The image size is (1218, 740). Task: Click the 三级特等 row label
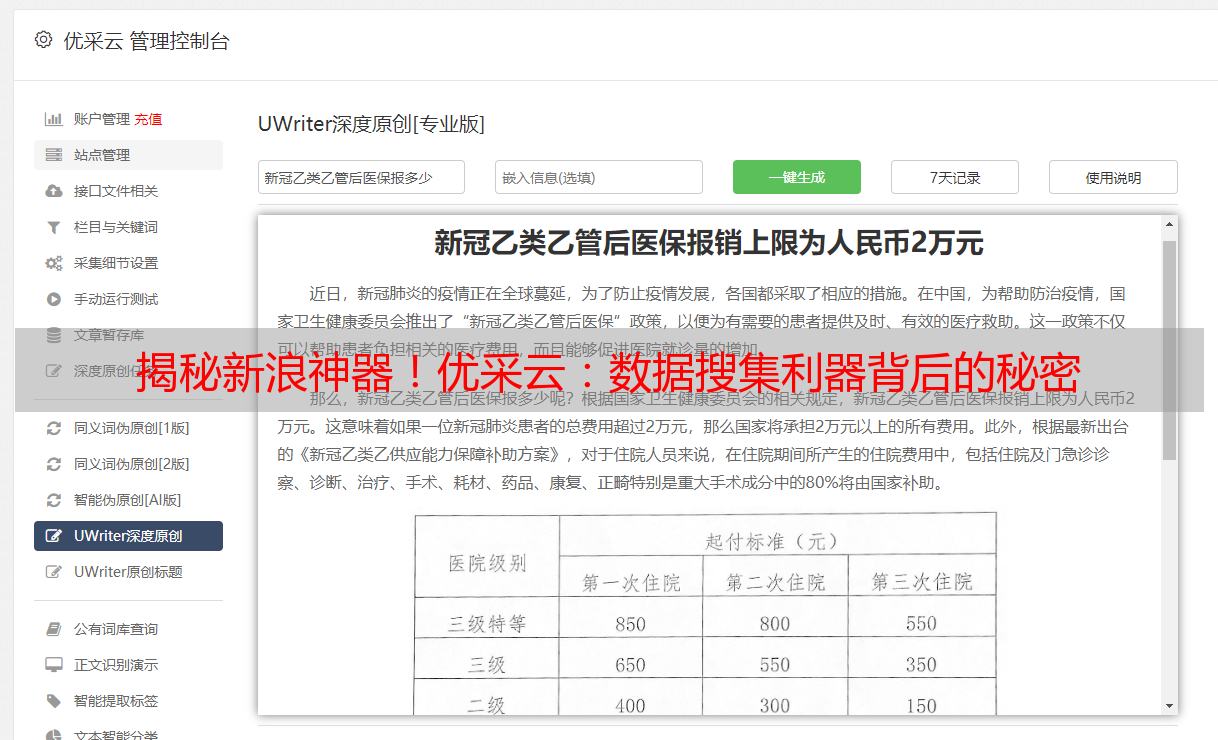pyautogui.click(x=487, y=624)
